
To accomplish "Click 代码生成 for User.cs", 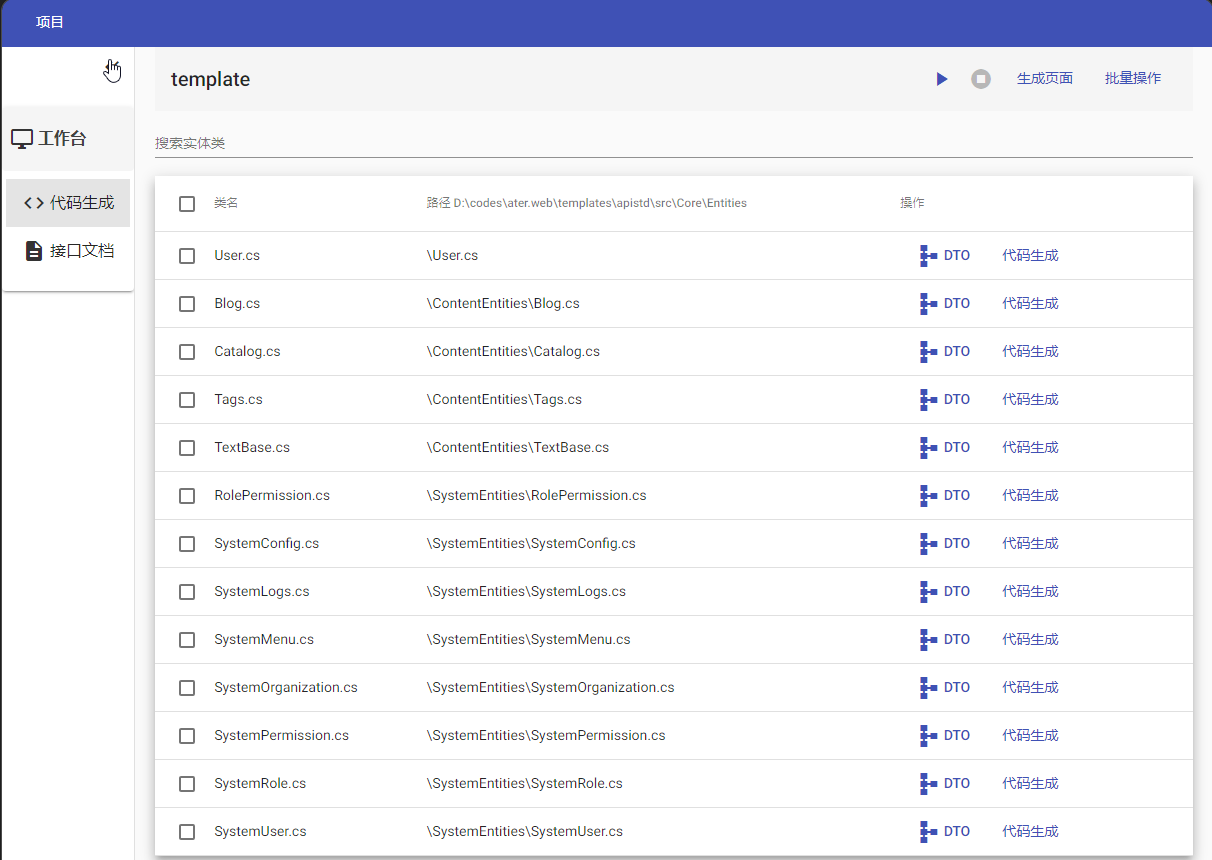I will point(1030,256).
